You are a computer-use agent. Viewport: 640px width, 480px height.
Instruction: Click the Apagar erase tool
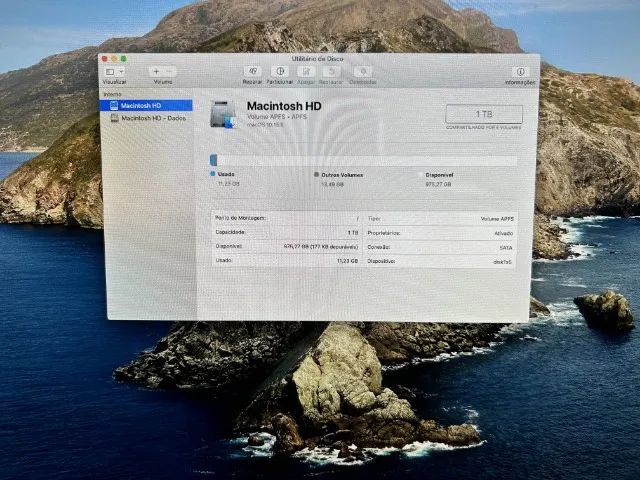pyautogui.click(x=306, y=72)
